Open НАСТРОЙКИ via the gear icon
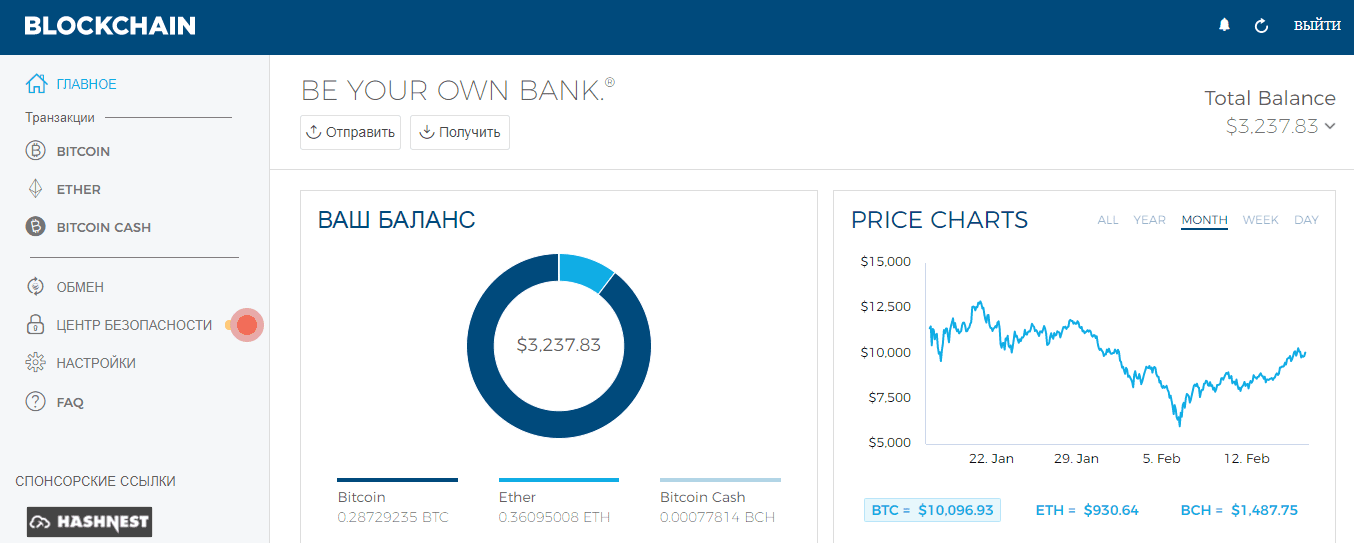Viewport: 1354px width, 543px height. 36,363
